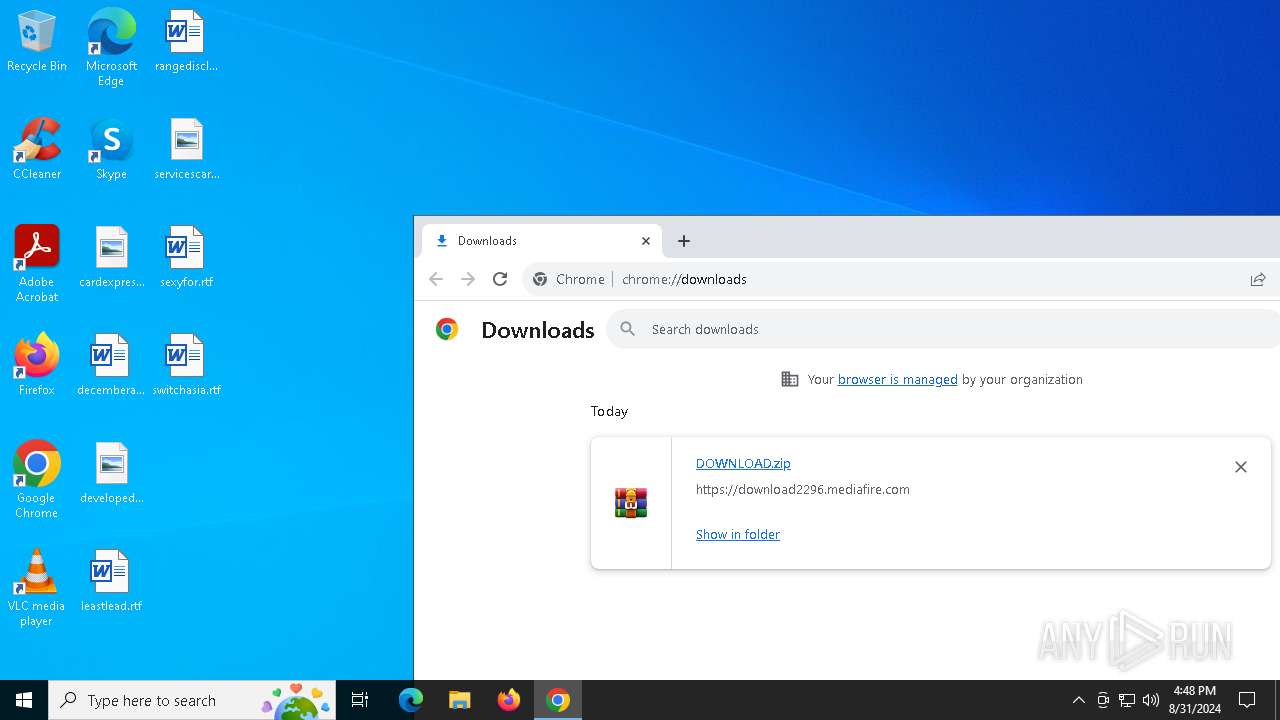Open the network status tray icon
The height and width of the screenshot is (720, 1280).
pyautogui.click(x=1127, y=700)
